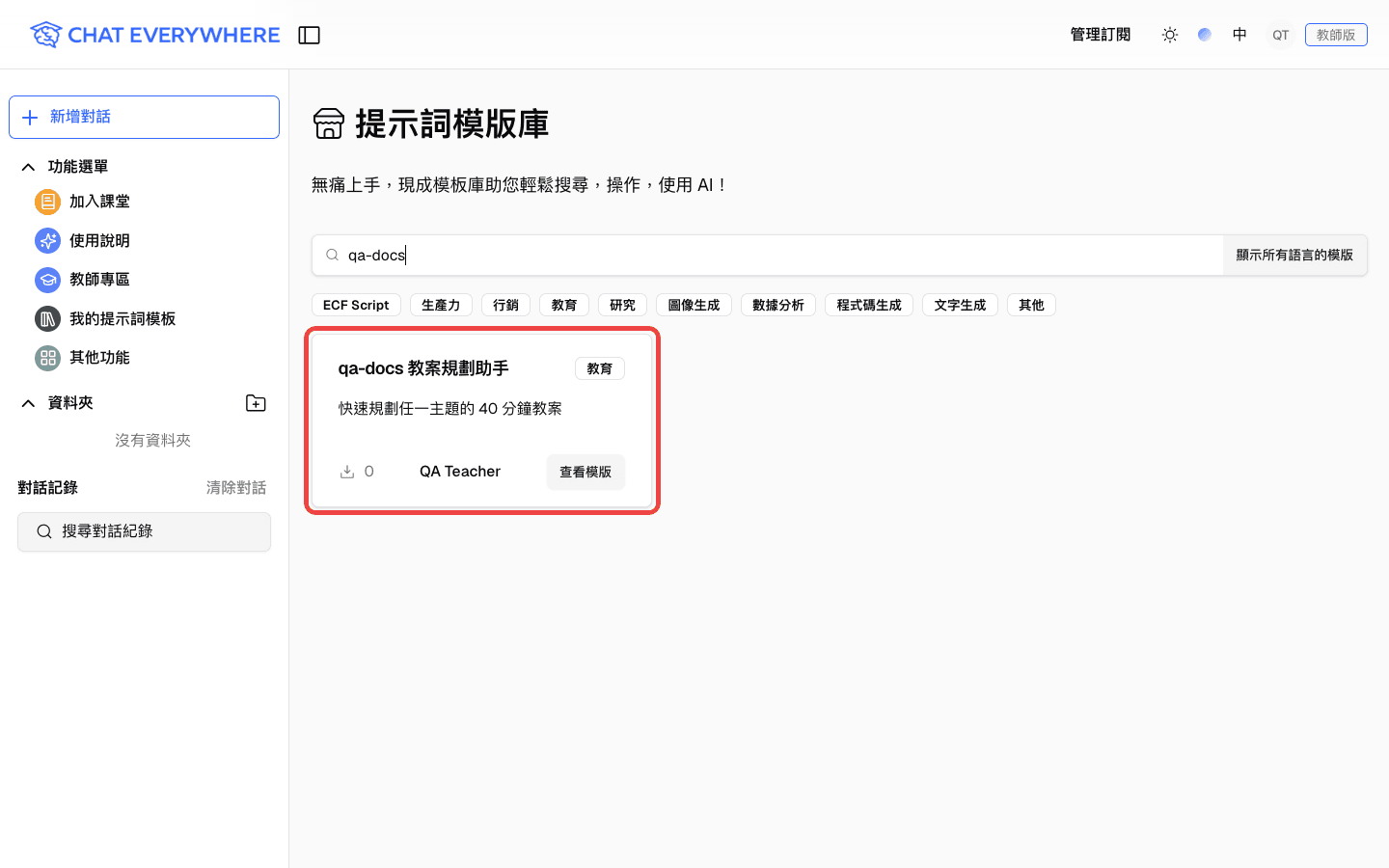Switch to light theme sun icon
This screenshot has height=868, width=1389.
1170,35
